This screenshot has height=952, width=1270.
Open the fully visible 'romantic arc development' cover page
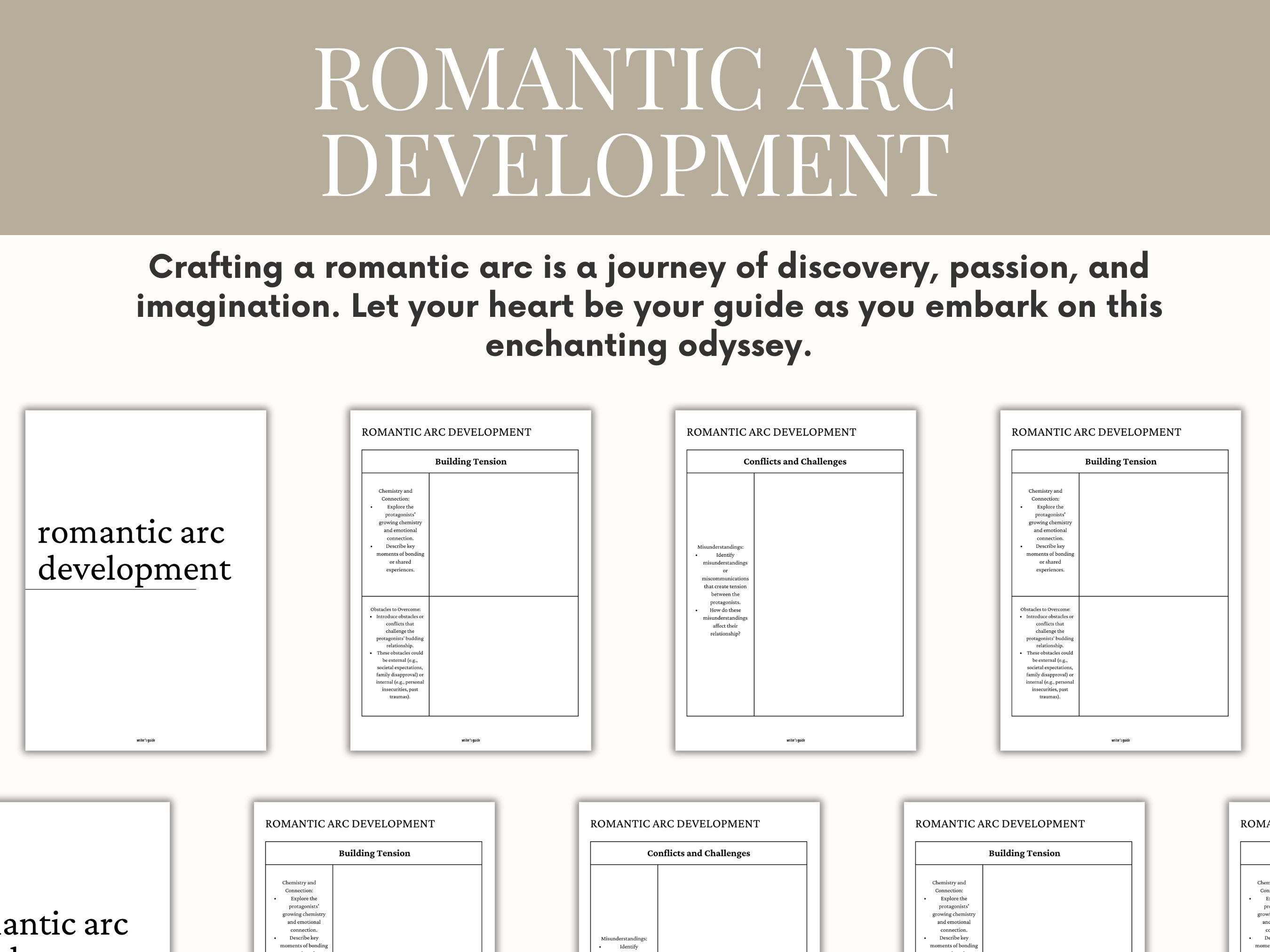pos(146,580)
